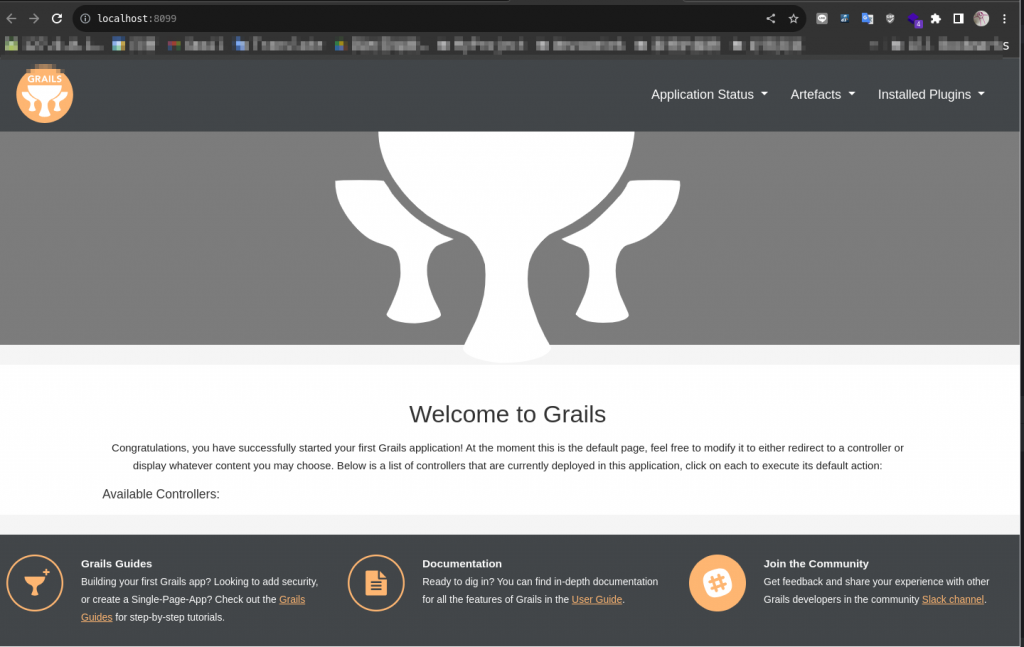Screen dimensions: 1024x647
Task: Click the Grails logo in the navbar
Action: click(44, 94)
